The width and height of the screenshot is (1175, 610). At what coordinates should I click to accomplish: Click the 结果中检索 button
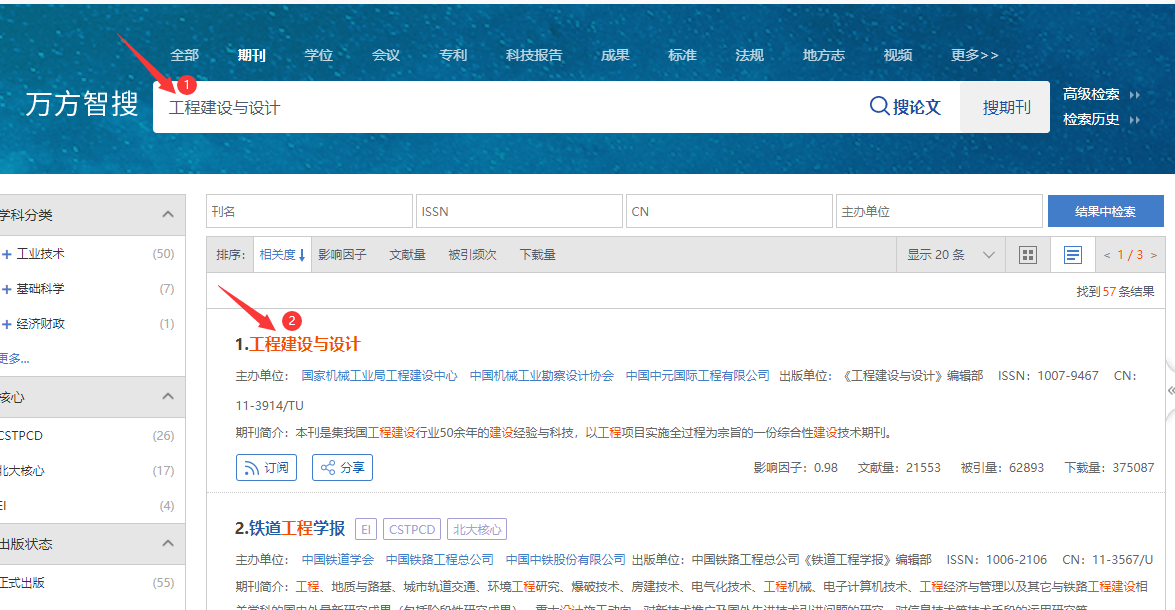(1105, 212)
